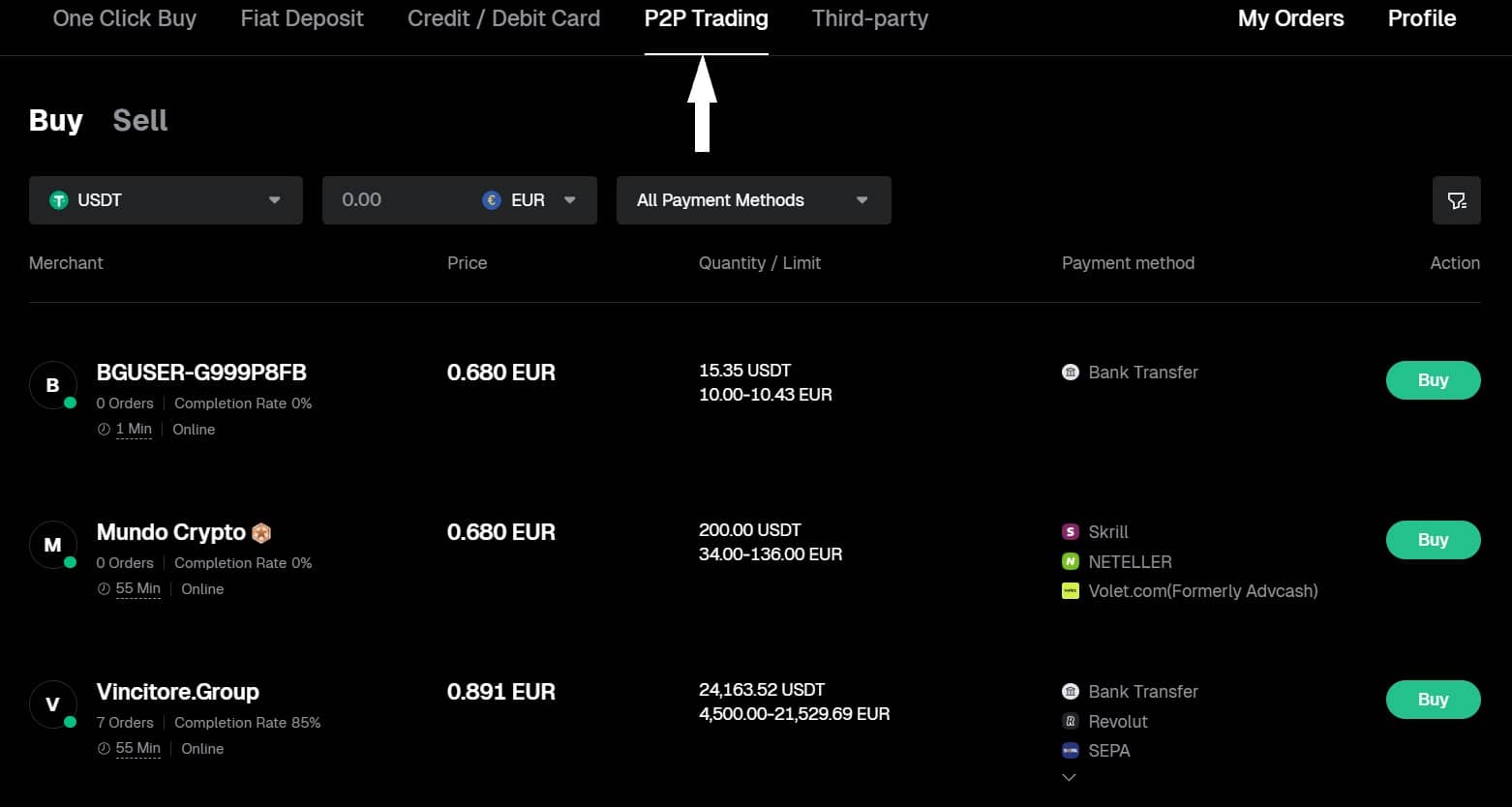Open the Third-party tab
The height and width of the screenshot is (807, 1512).
pos(870,18)
